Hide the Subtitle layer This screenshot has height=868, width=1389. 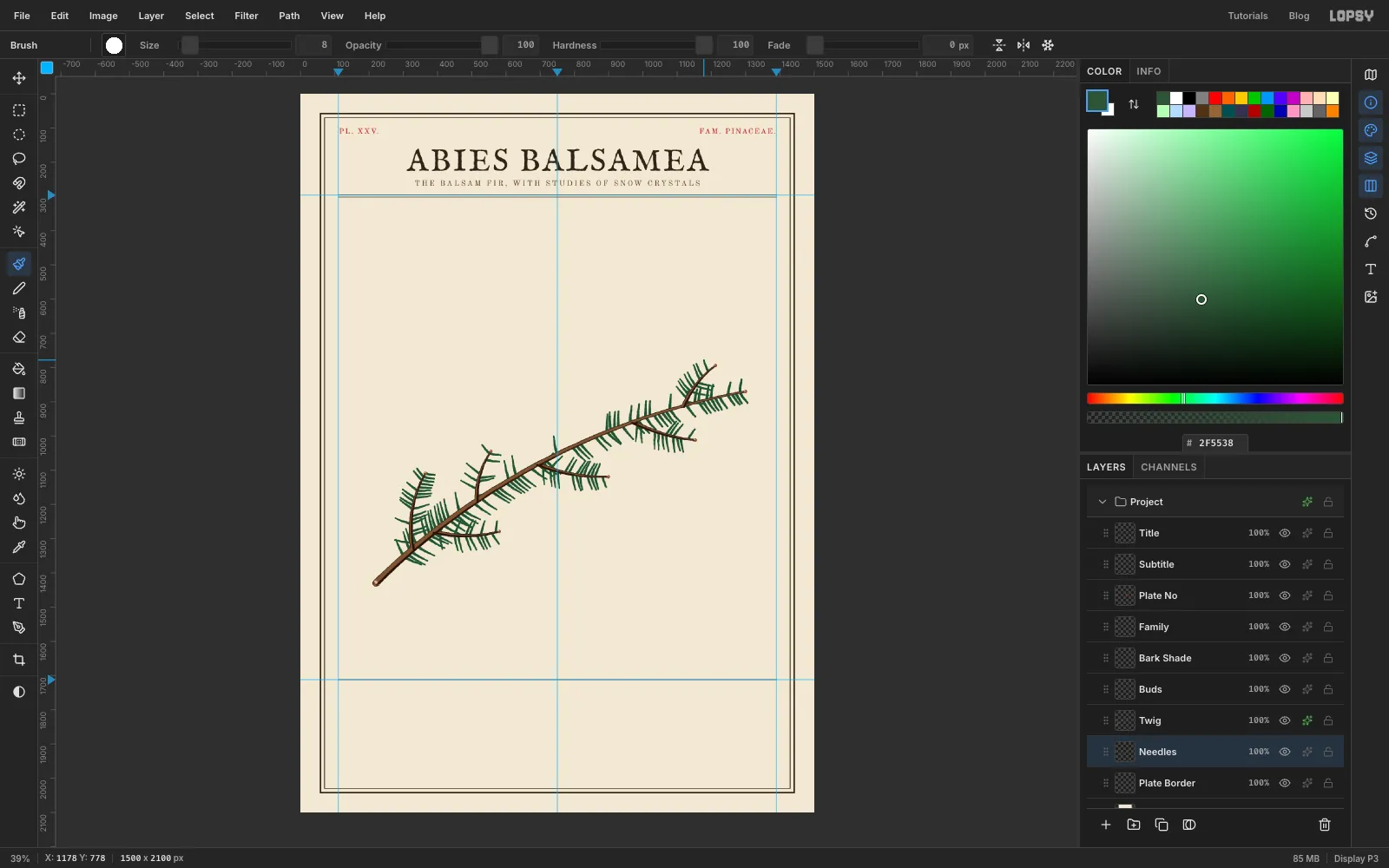pos(1285,564)
